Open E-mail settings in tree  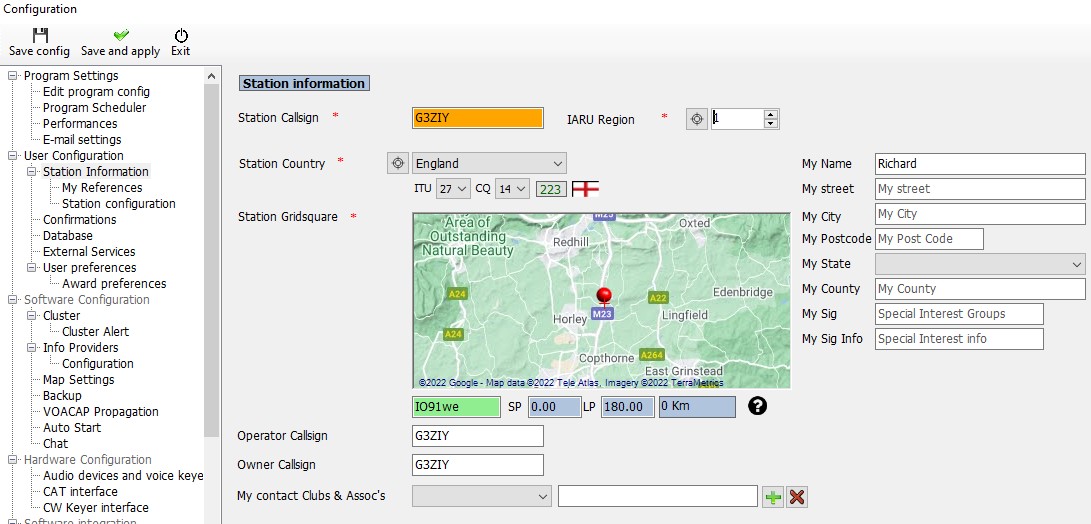click(x=82, y=139)
